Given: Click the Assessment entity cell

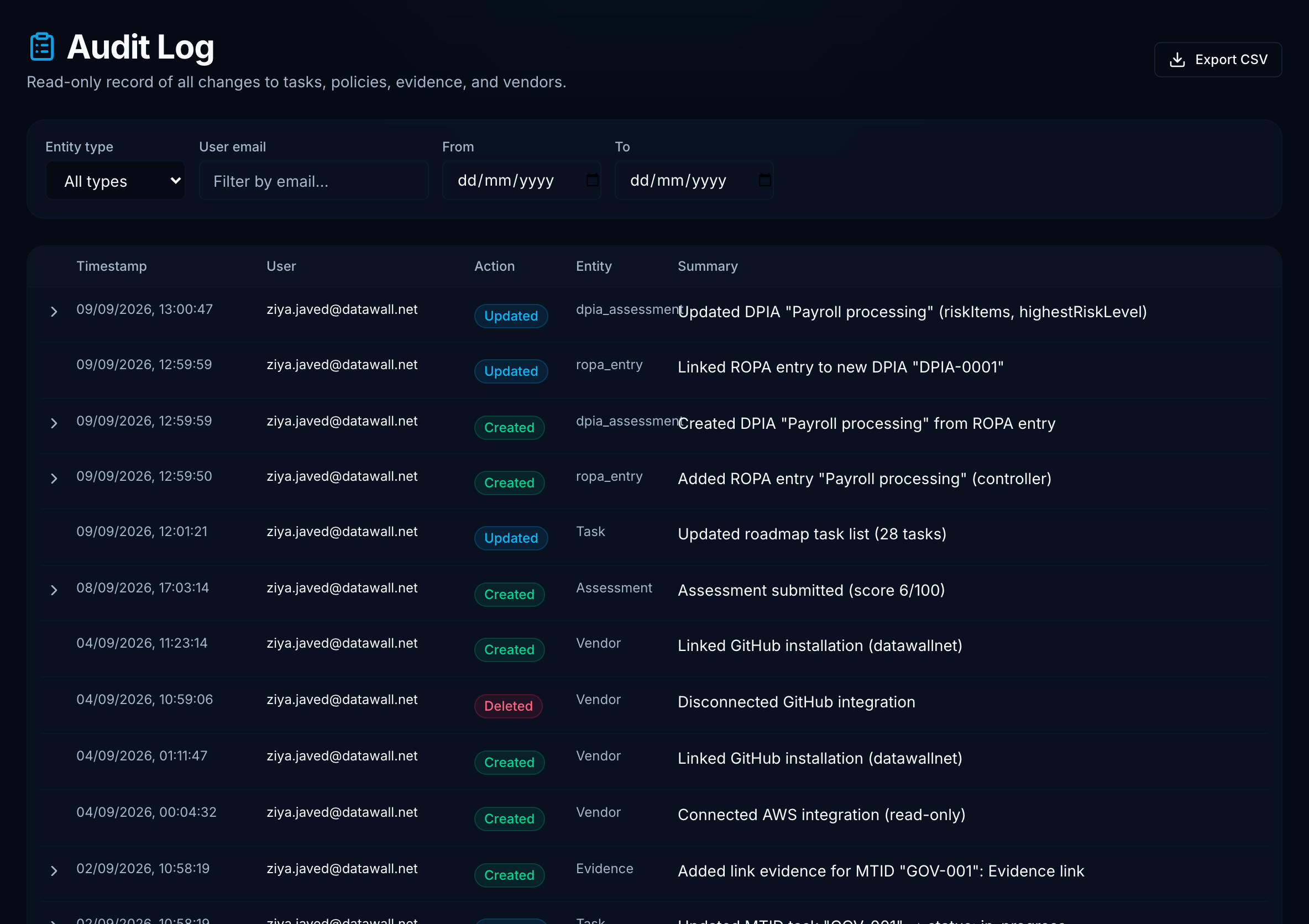Looking at the screenshot, I should 614,588.
